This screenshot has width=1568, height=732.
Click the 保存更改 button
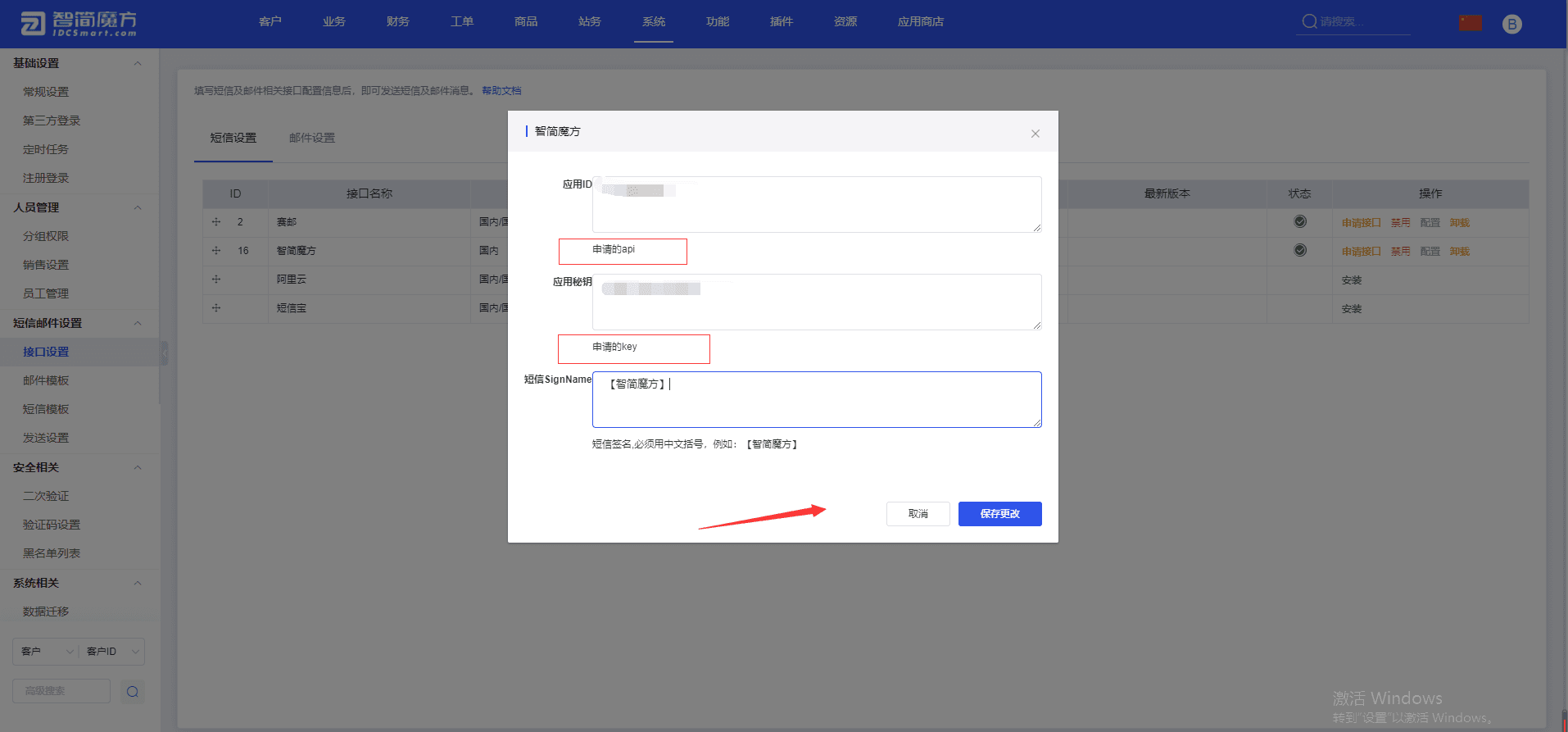pos(1000,514)
